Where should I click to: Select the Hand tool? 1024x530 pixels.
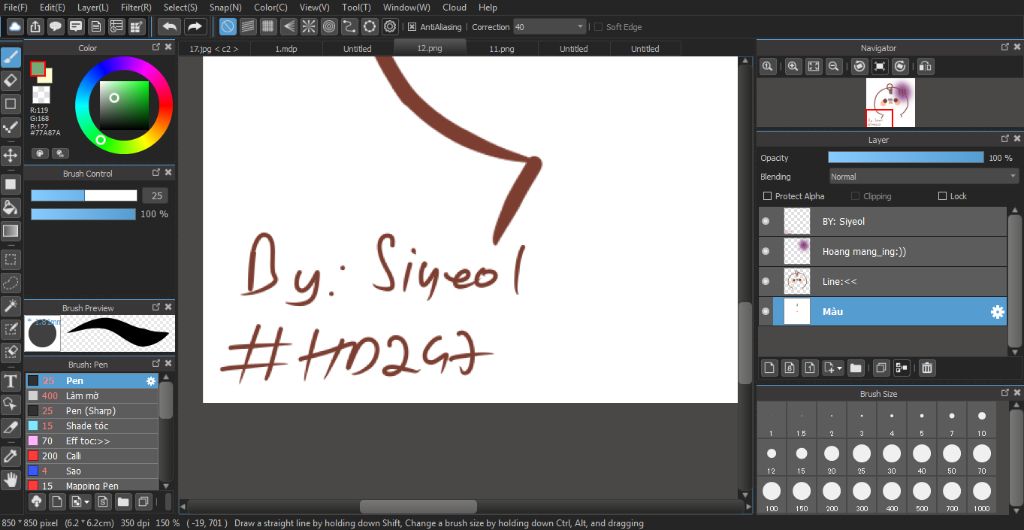point(10,480)
